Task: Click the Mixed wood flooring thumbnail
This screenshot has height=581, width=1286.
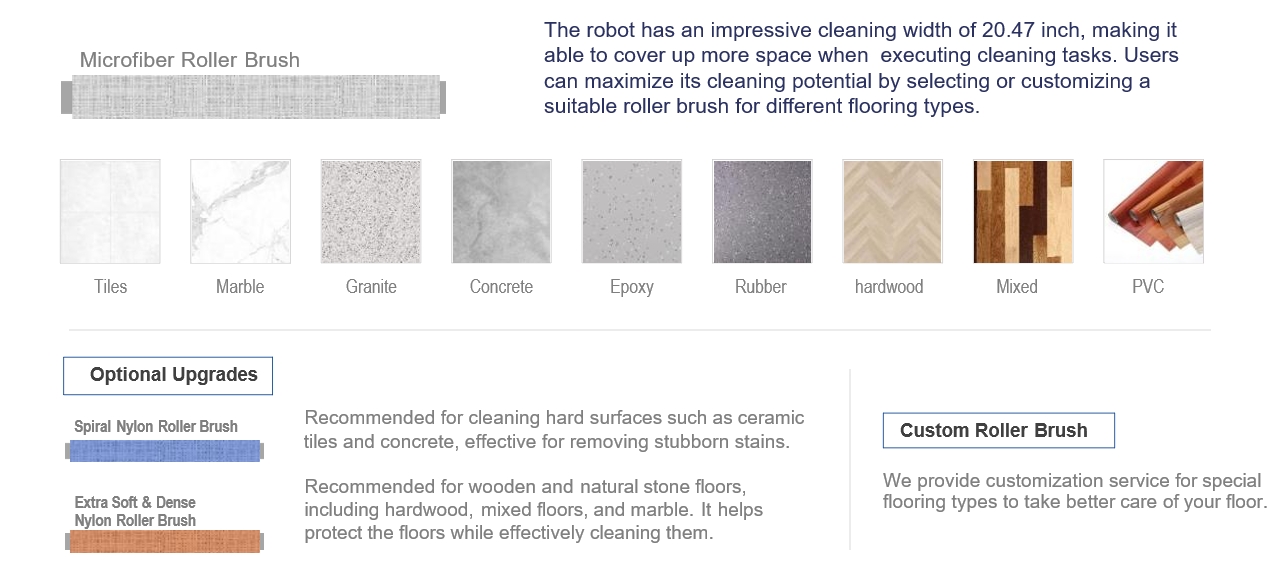Action: pos(1023,212)
